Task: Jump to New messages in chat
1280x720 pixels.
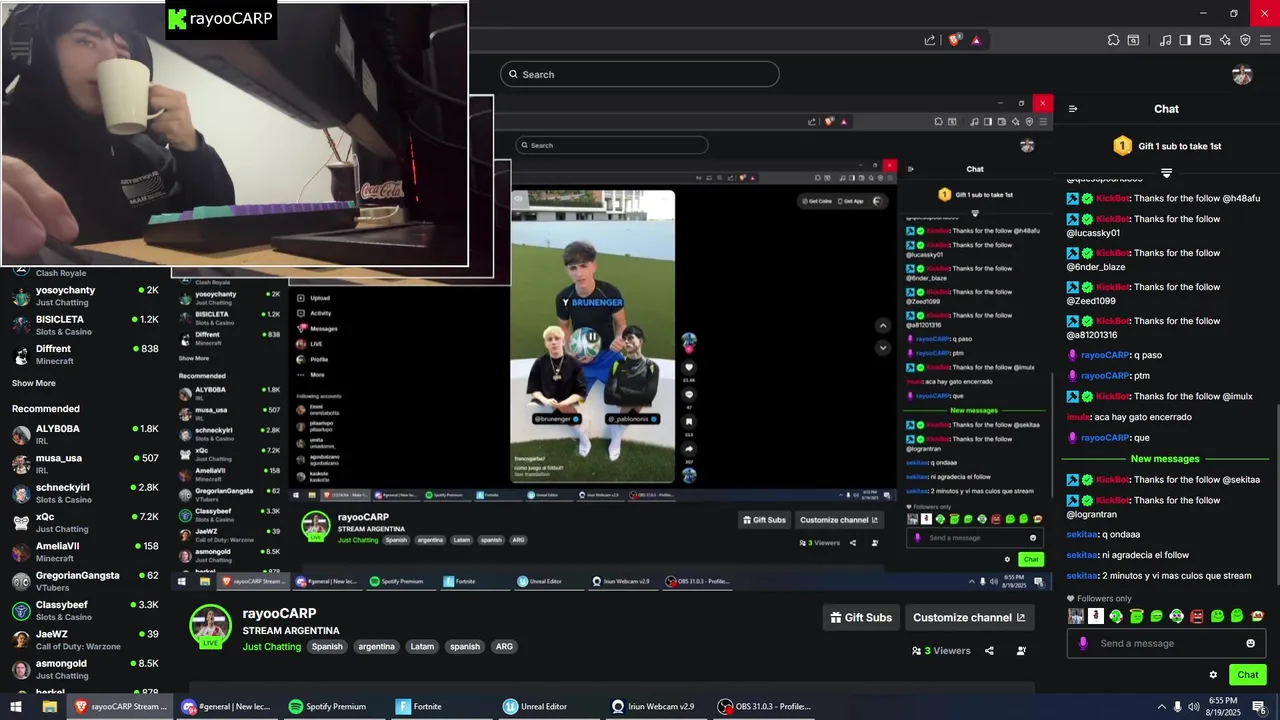Action: point(1165,459)
